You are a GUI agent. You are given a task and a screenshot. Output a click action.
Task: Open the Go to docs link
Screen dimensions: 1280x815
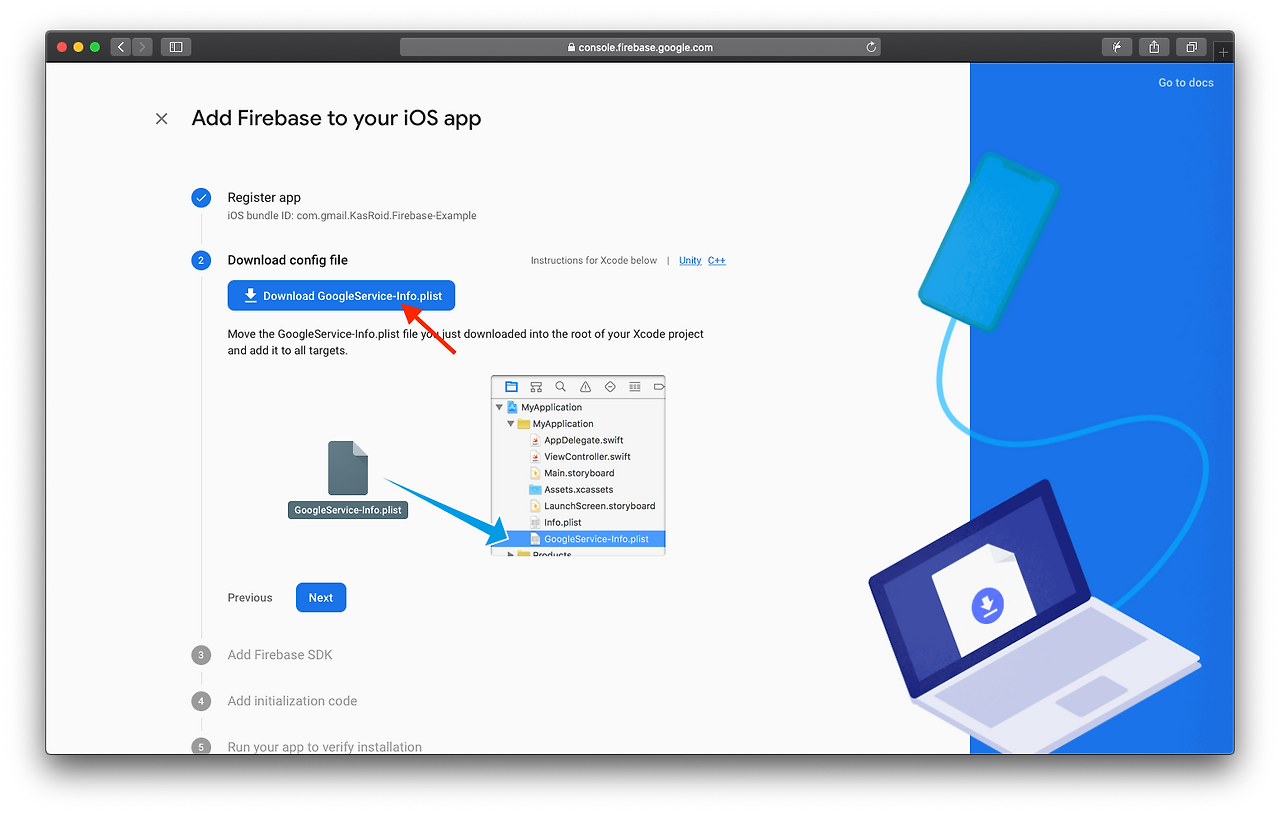pos(1186,83)
